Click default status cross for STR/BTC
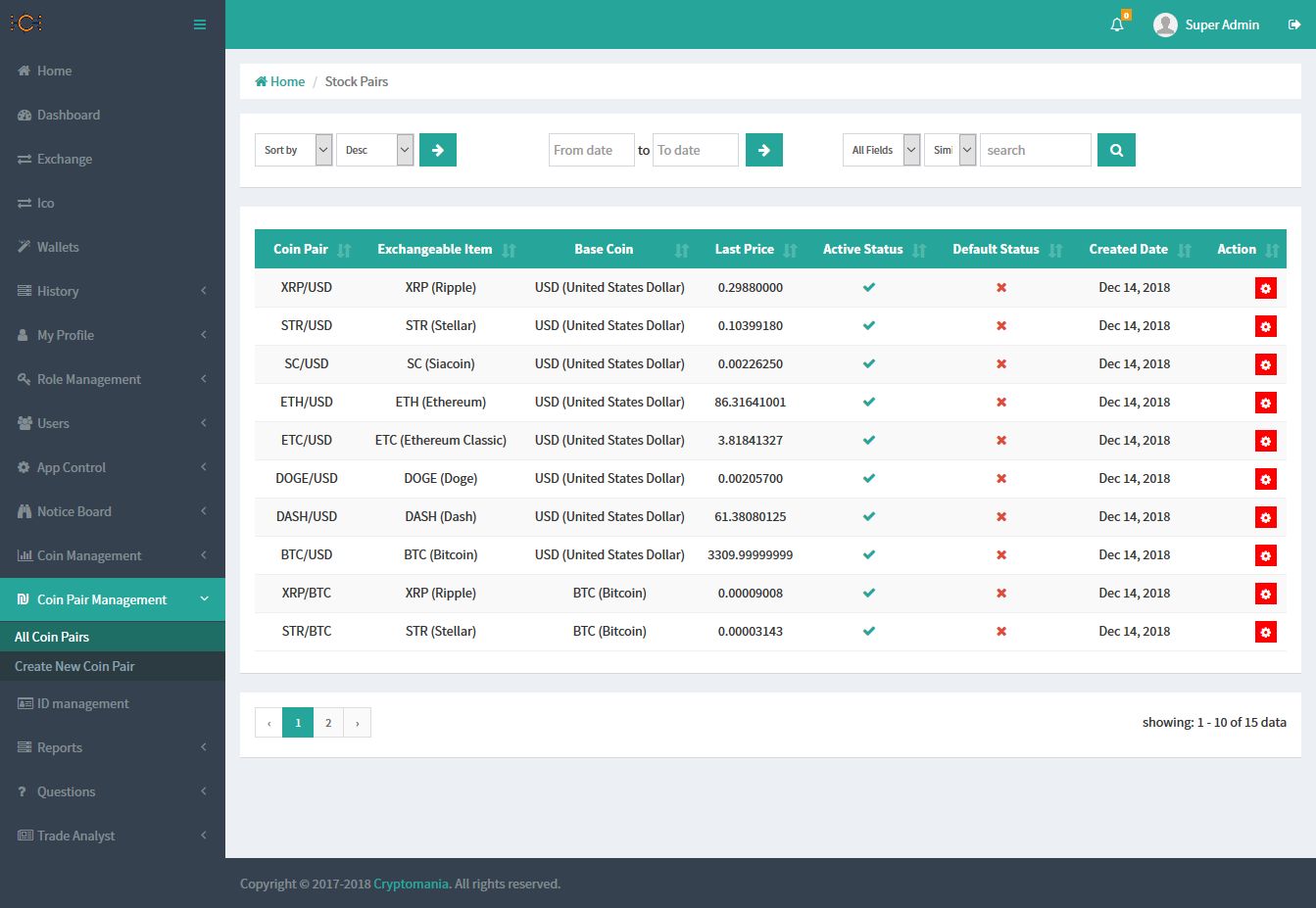The width and height of the screenshot is (1316, 908). (x=1001, y=631)
